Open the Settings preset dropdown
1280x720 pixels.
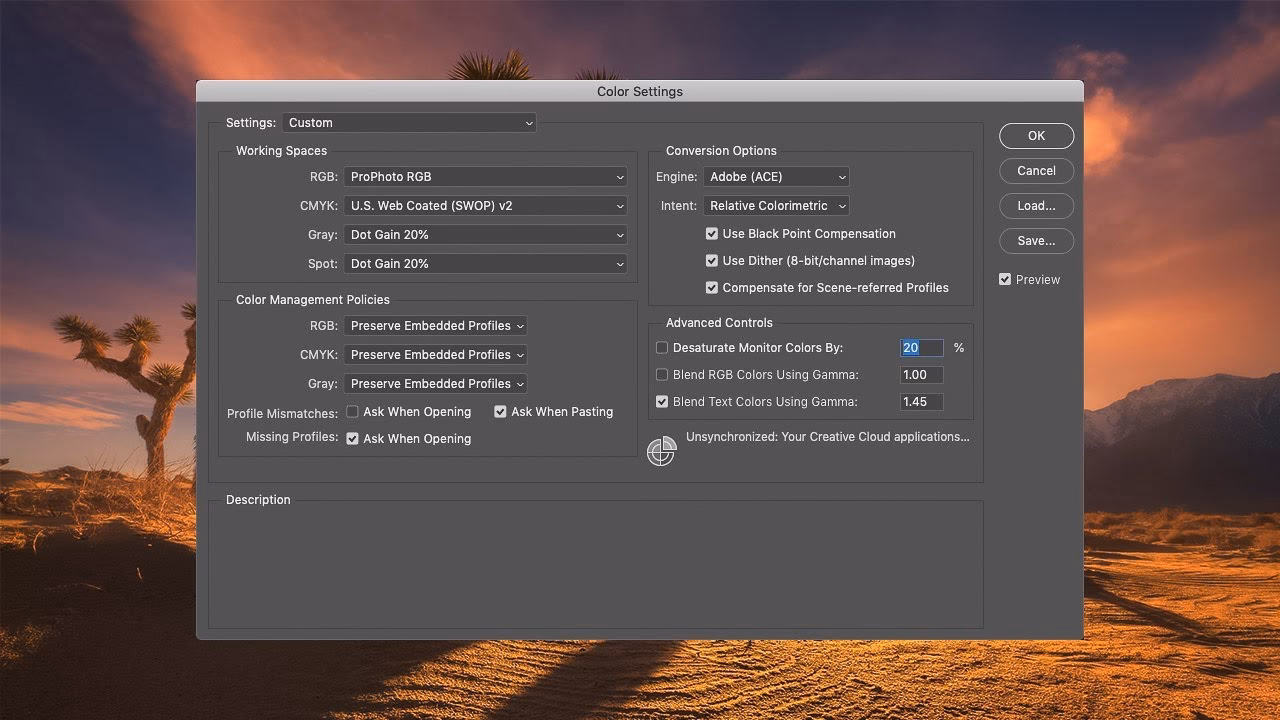409,122
